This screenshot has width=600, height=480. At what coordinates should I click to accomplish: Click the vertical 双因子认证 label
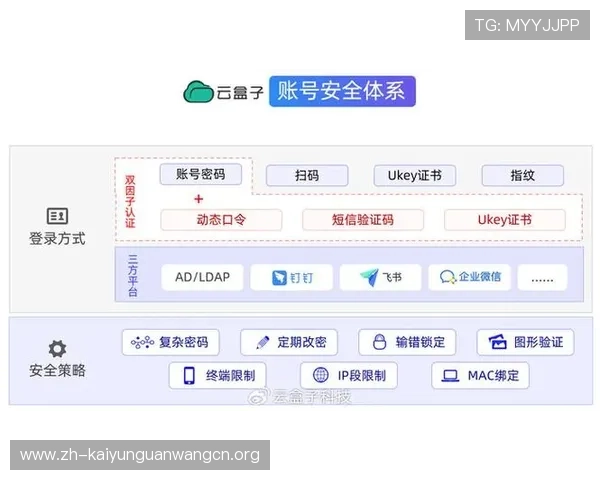130,202
